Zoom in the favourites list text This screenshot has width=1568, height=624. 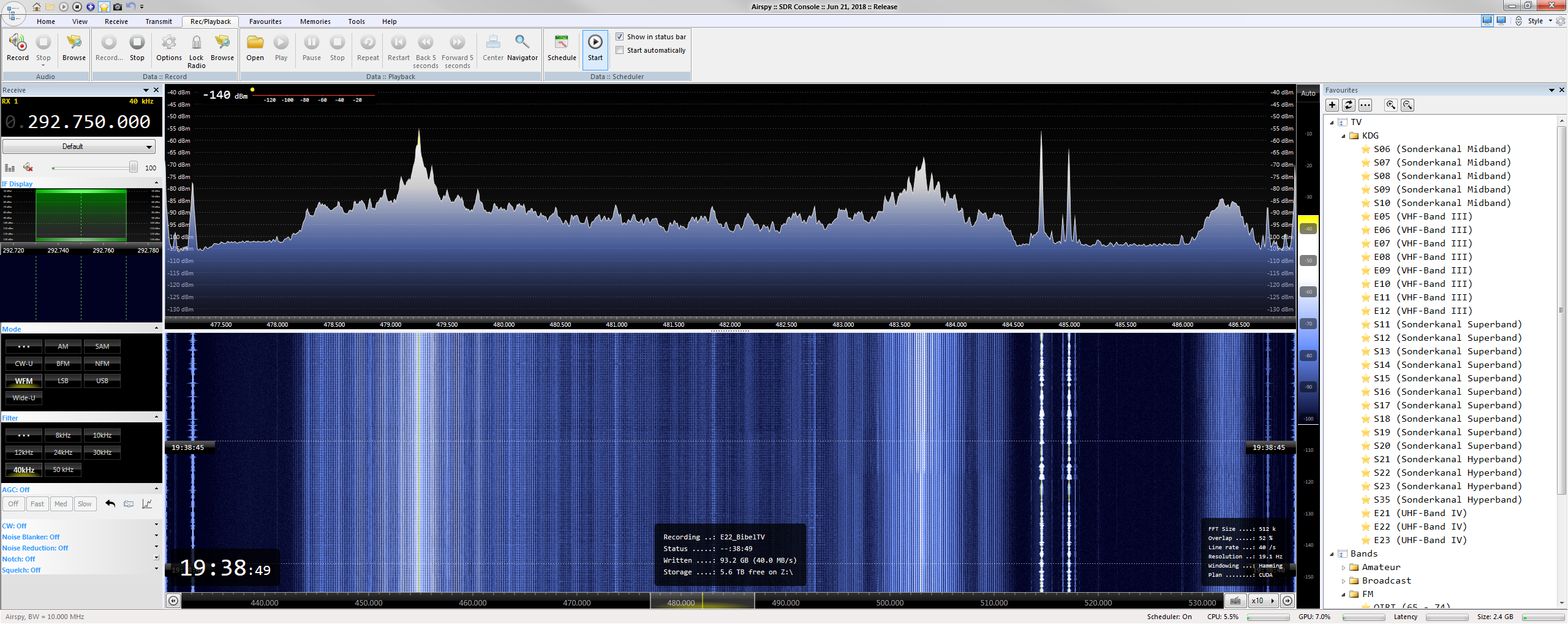tap(1391, 105)
